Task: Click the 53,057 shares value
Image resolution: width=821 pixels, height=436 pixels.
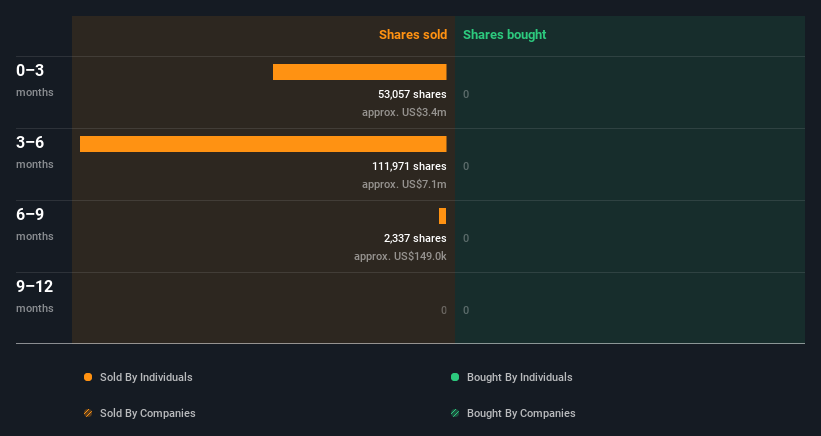Action: pyautogui.click(x=412, y=94)
